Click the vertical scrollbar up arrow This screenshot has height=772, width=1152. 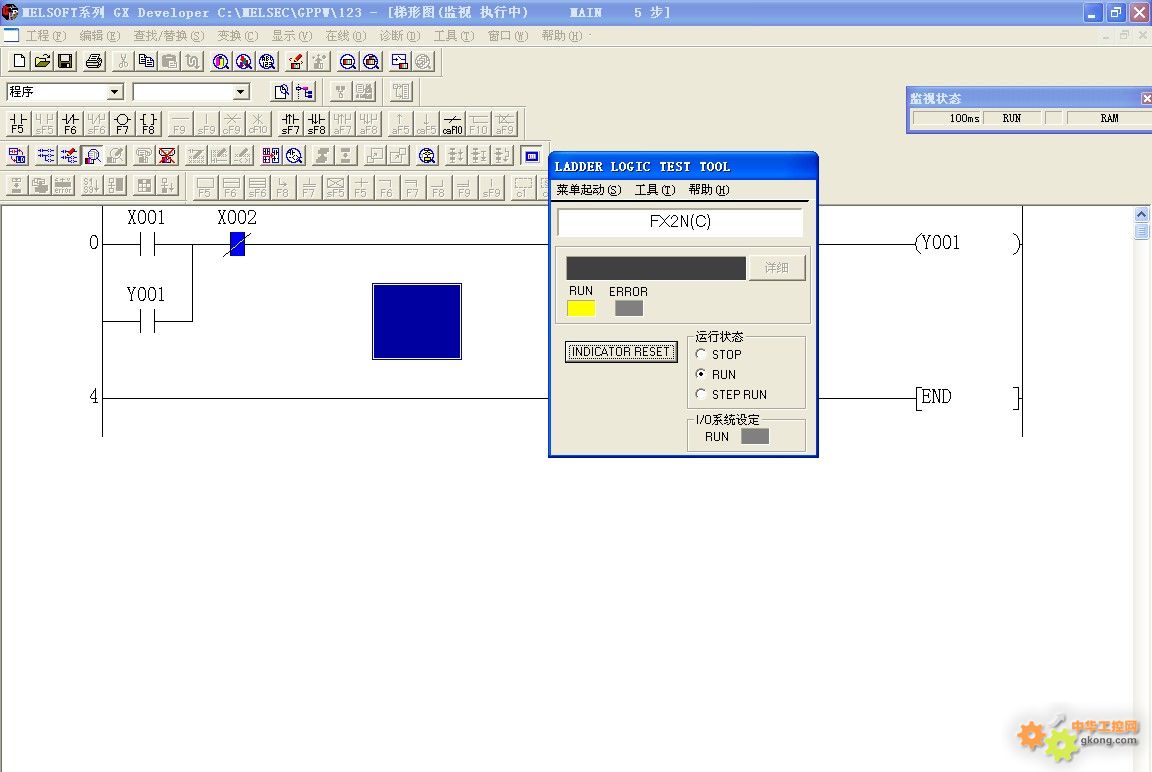point(1141,214)
